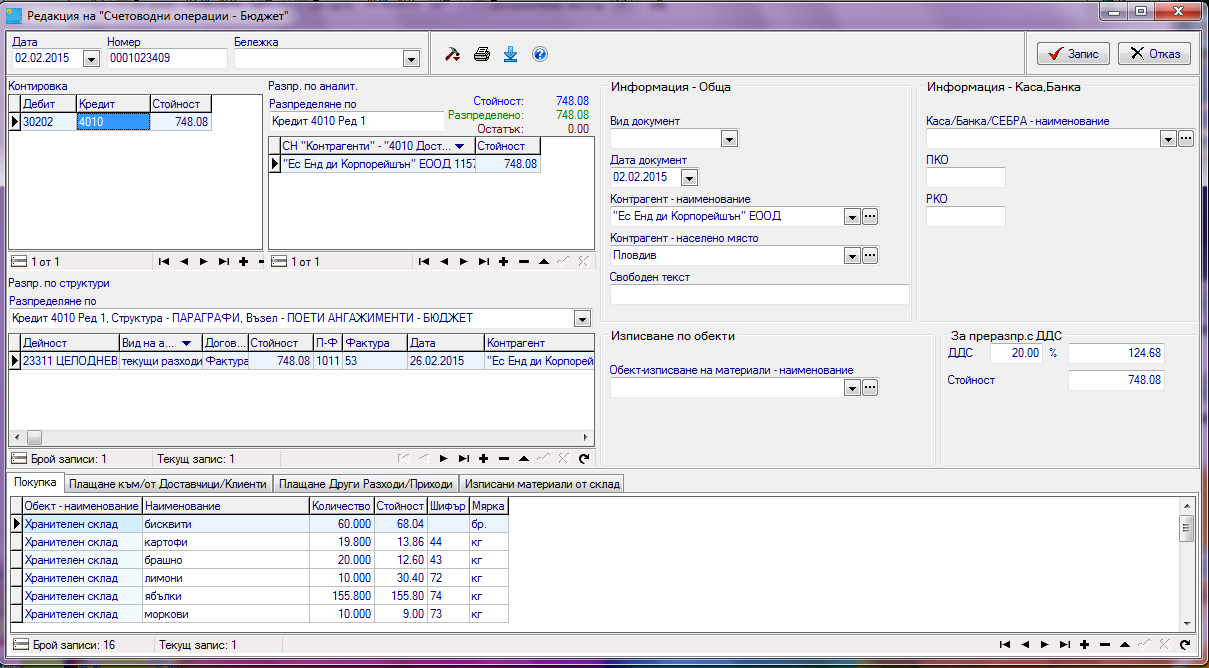Screen dimensions: 1209x668
Task: Open the Обект-изписване на материали dropdown
Action: coord(852,387)
